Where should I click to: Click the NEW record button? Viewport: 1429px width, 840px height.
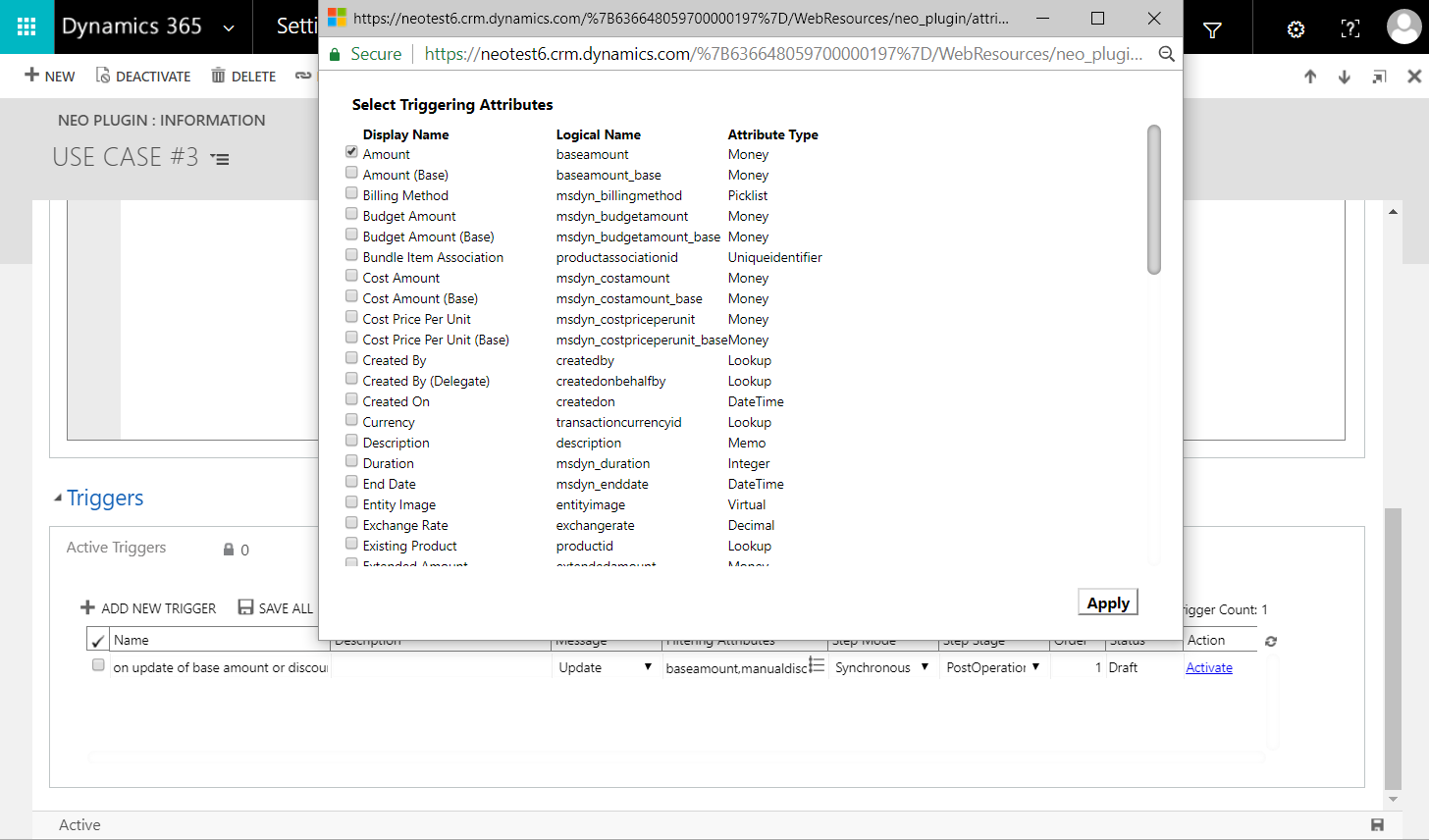coord(50,76)
